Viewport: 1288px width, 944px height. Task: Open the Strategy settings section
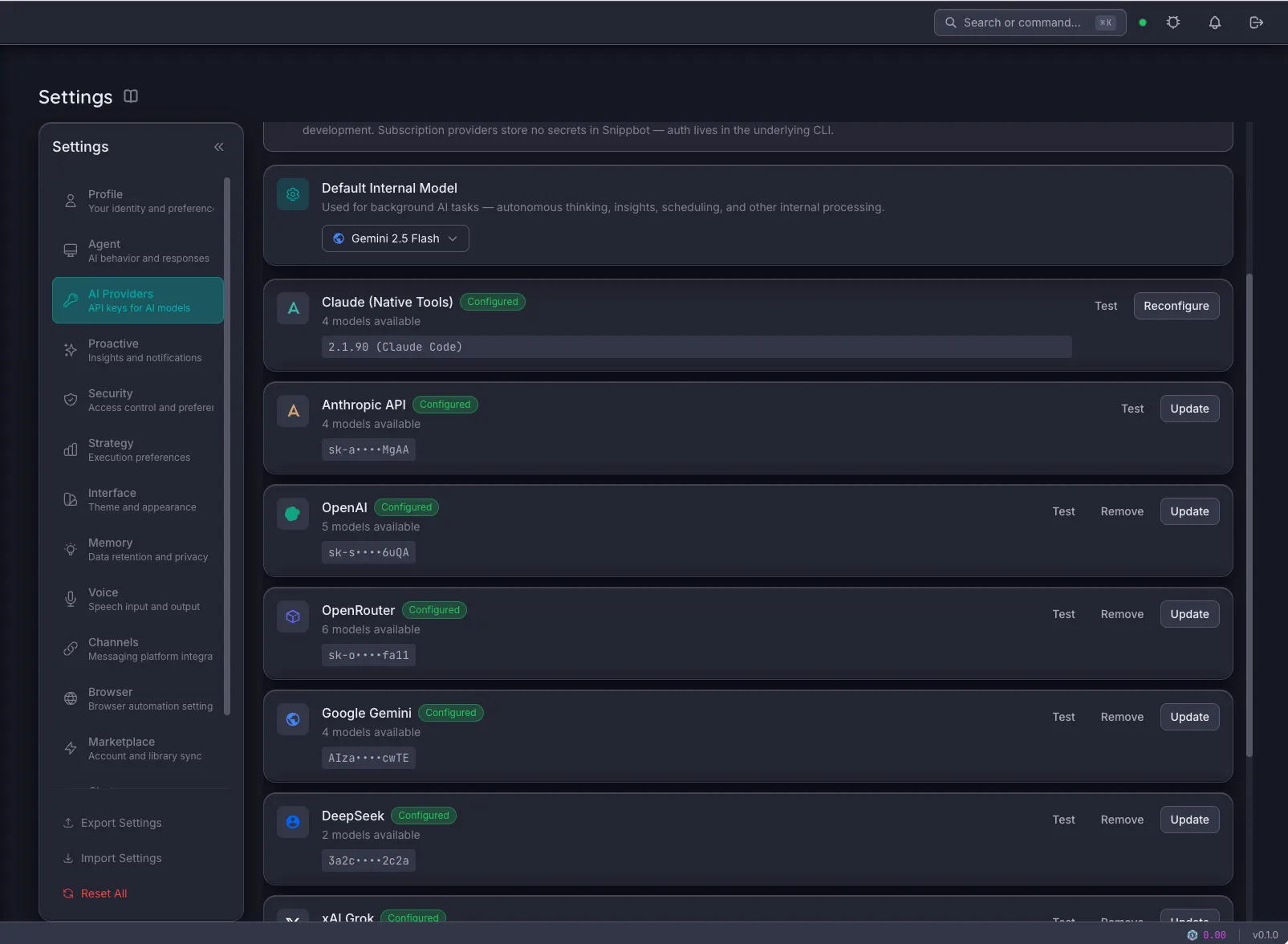pyautogui.click(x=138, y=450)
